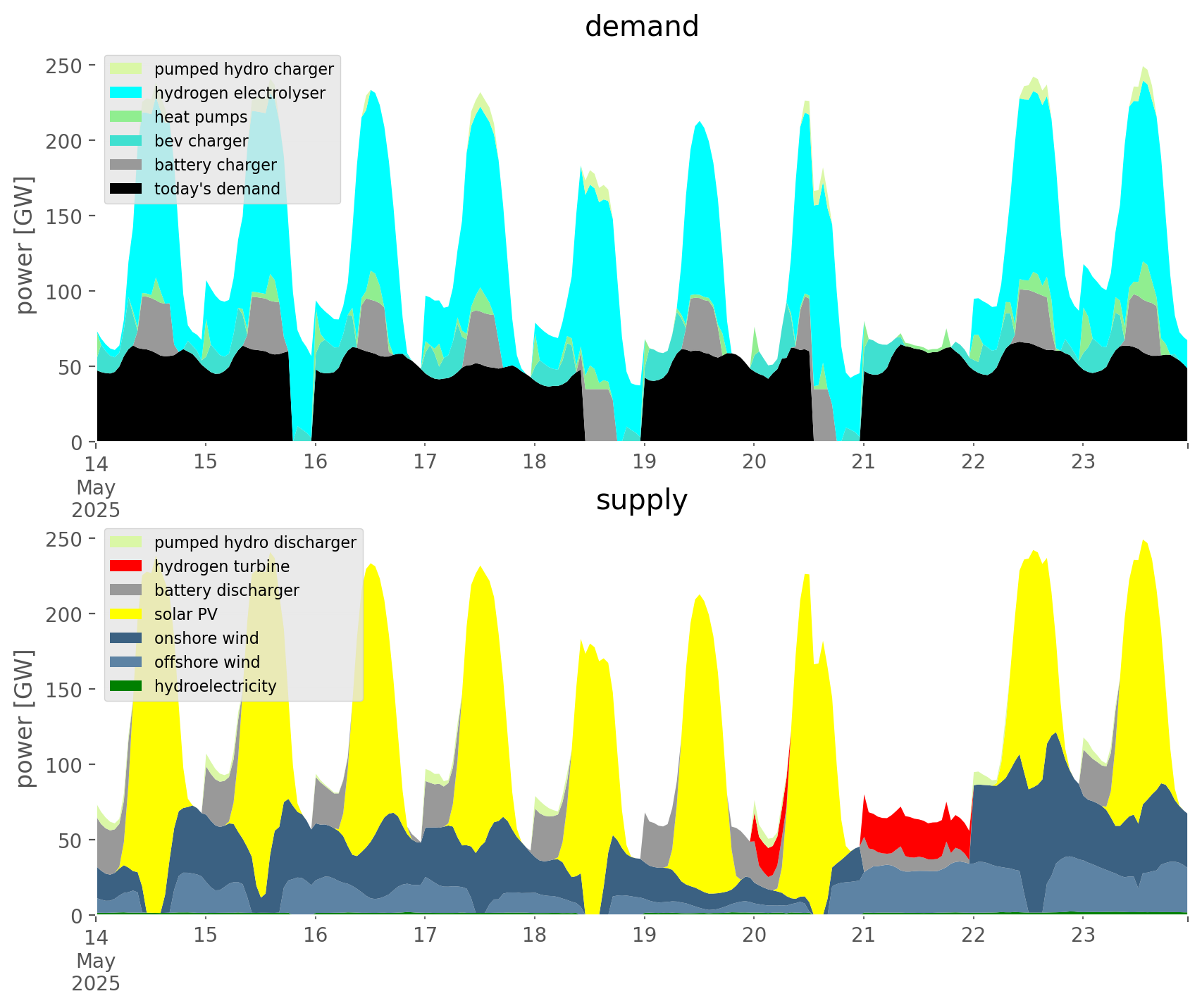
Task: Click the battery discharger gray legend swatch
Action: point(126,590)
